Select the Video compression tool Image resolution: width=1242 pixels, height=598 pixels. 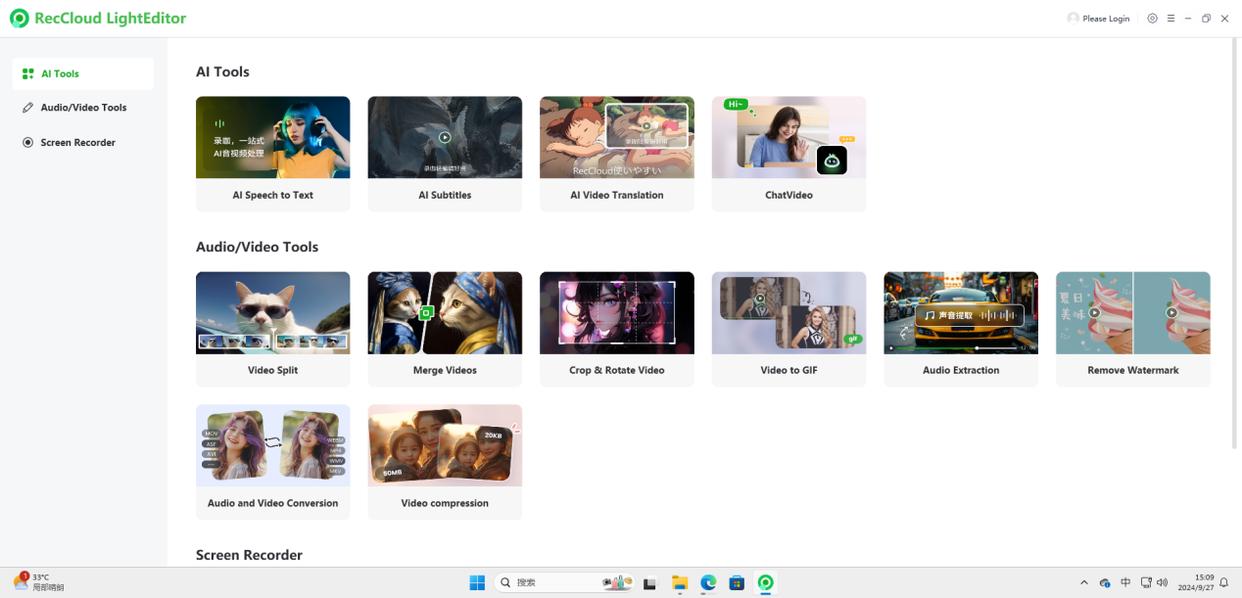pyautogui.click(x=445, y=461)
